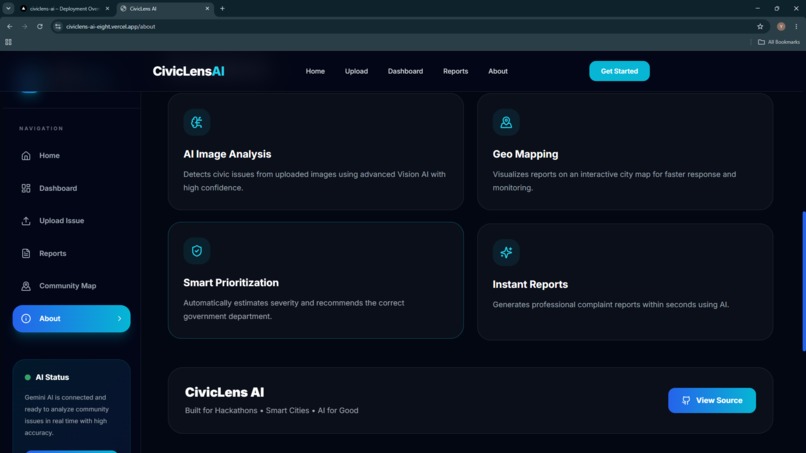The height and width of the screenshot is (453, 806).
Task: Click the CivicLens AI footer heading
Action: 224,392
